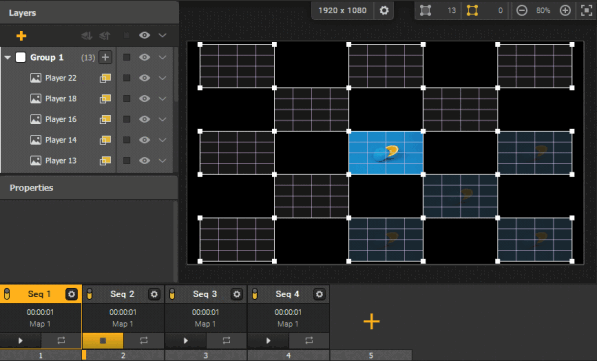Hide Group 1 with its eye icon
This screenshot has width=597, height=361.
(144, 58)
